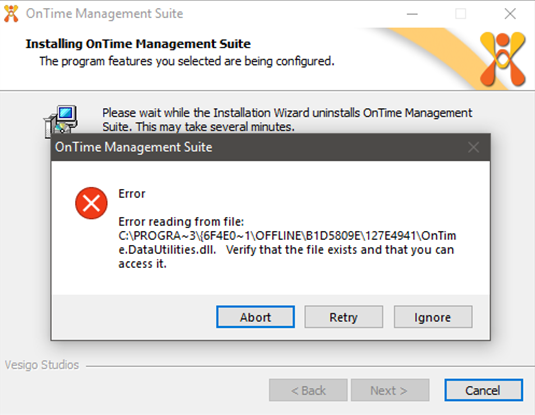535x415 pixels.
Task: Minimize the installer window
Action: pyautogui.click(x=412, y=14)
